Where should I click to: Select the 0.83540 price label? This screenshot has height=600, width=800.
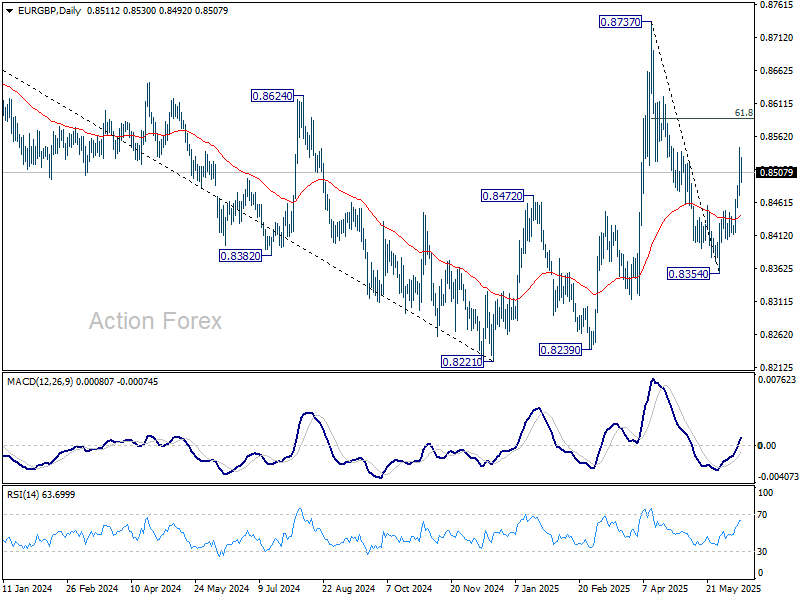689,274
